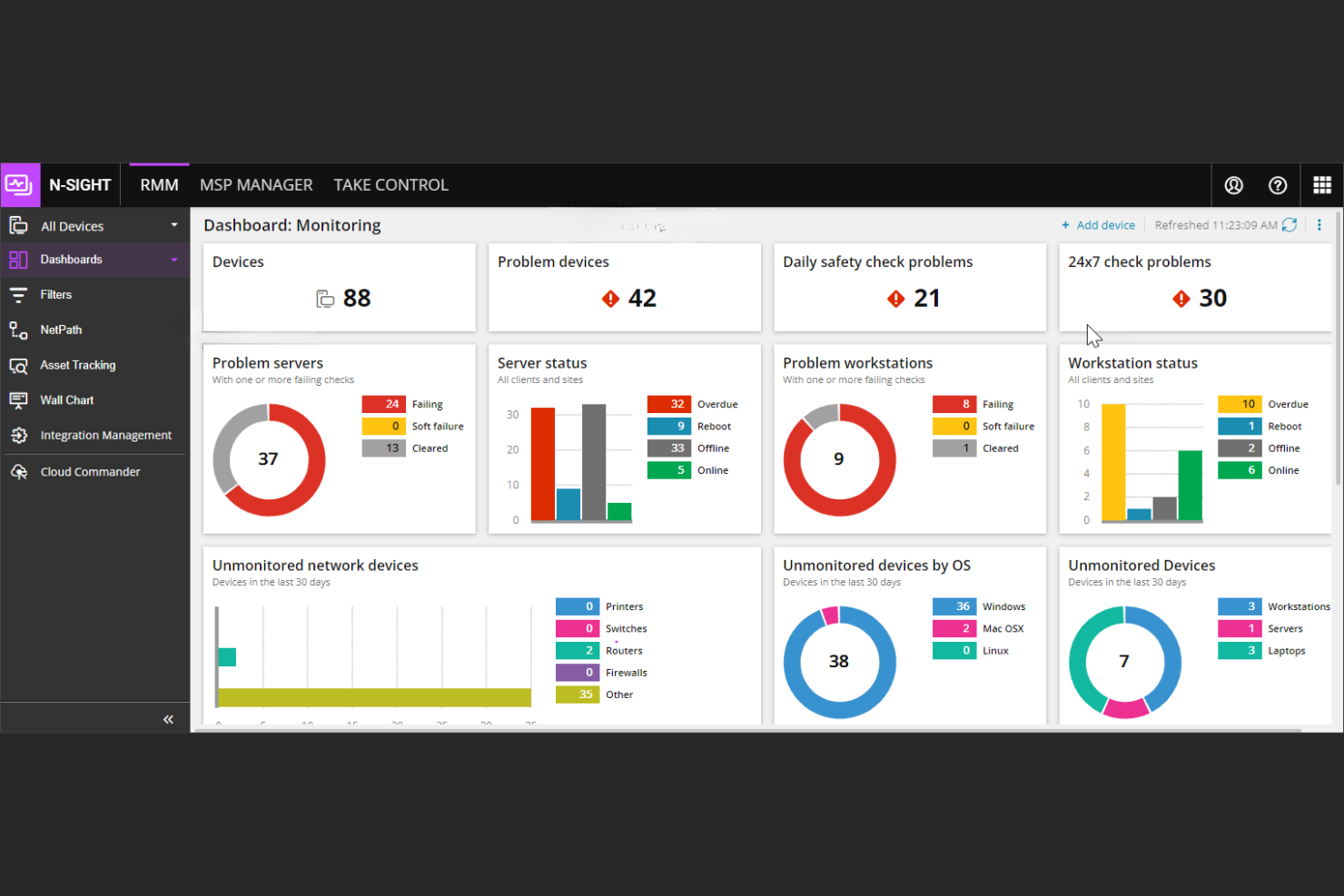
Task: Click the dashboard refresh icon
Action: point(1290,225)
